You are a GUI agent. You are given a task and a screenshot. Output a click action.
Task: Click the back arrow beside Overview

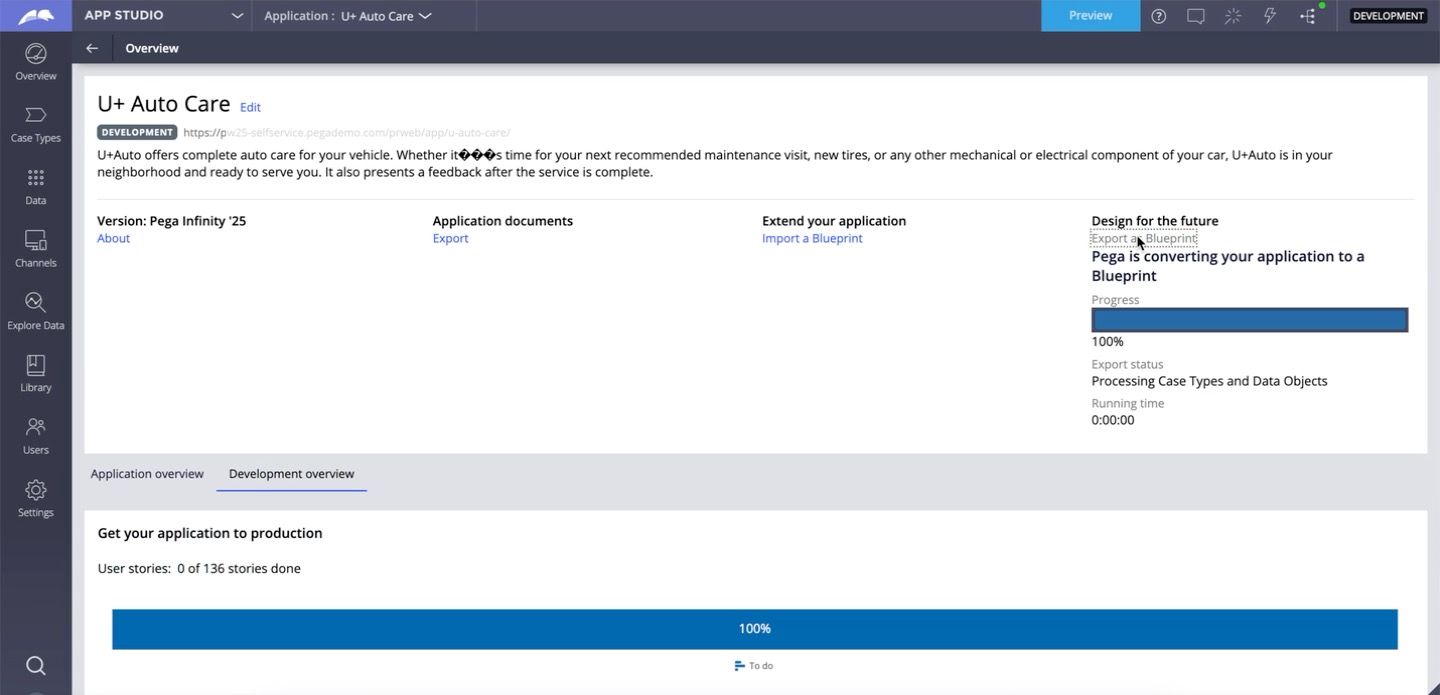point(92,48)
